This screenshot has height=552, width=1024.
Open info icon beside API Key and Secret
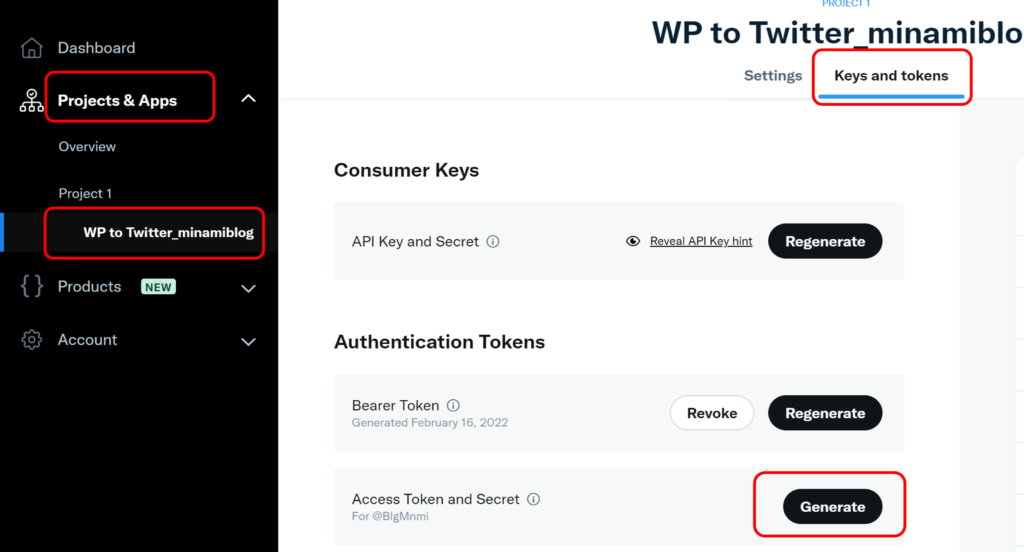(493, 242)
